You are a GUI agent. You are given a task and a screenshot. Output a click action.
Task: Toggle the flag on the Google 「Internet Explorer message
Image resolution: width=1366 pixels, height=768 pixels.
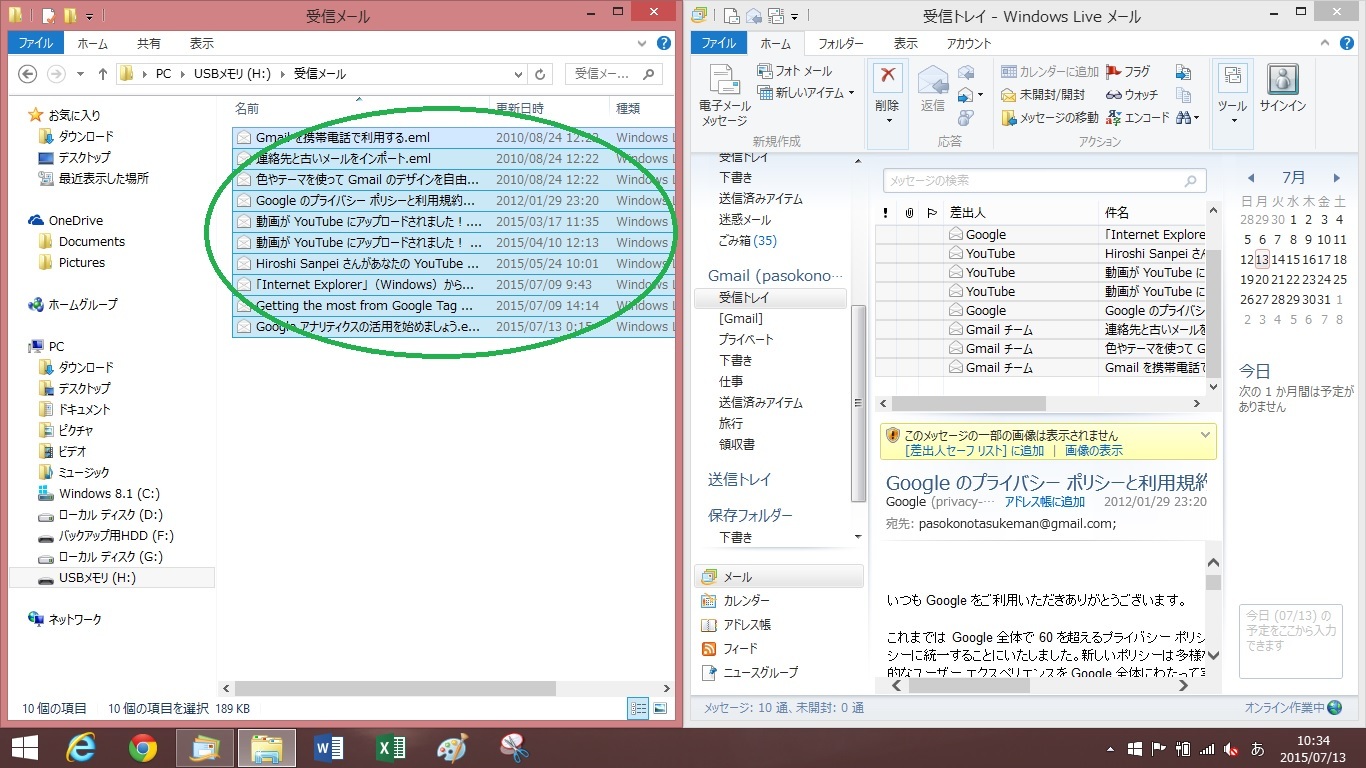932,235
